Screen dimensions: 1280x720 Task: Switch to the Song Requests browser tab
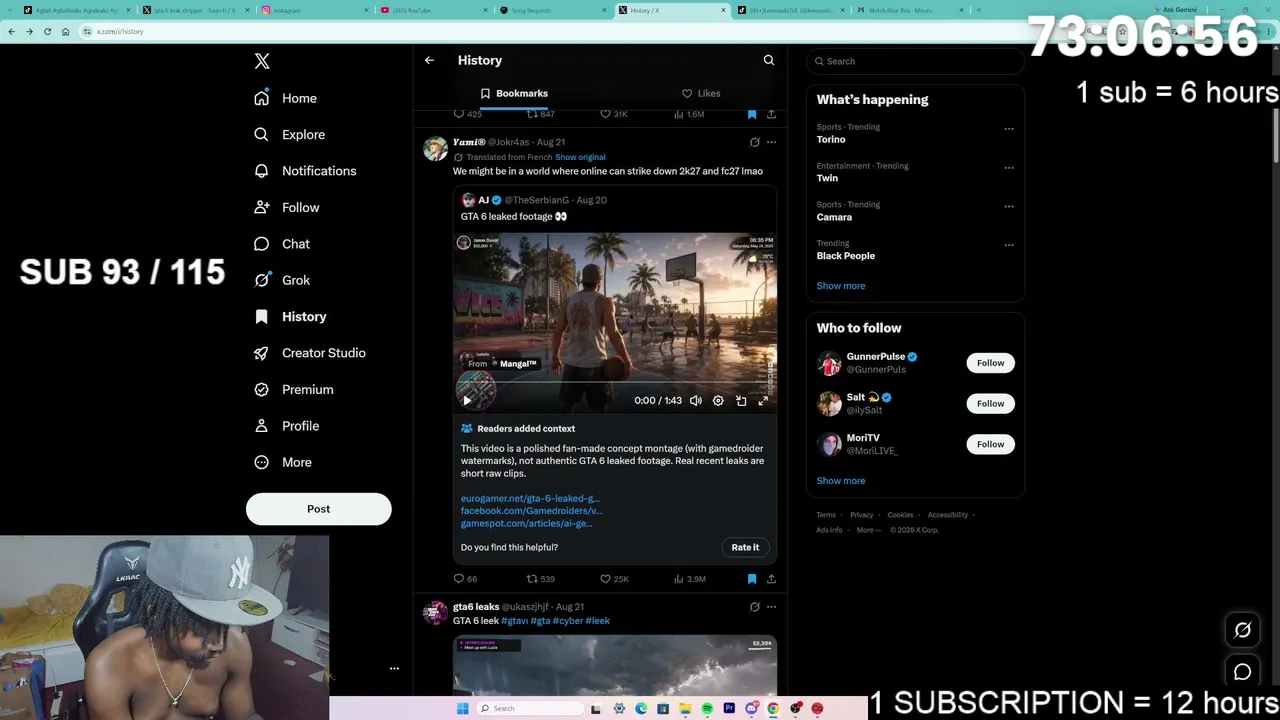tap(552, 10)
